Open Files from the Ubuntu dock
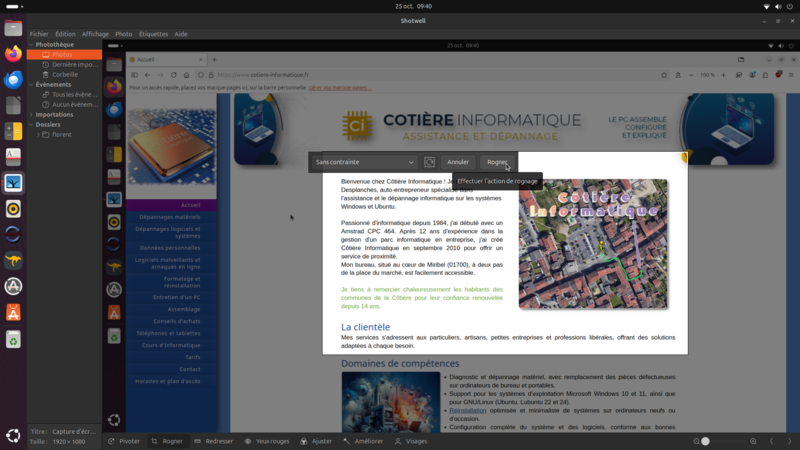 click(13, 28)
